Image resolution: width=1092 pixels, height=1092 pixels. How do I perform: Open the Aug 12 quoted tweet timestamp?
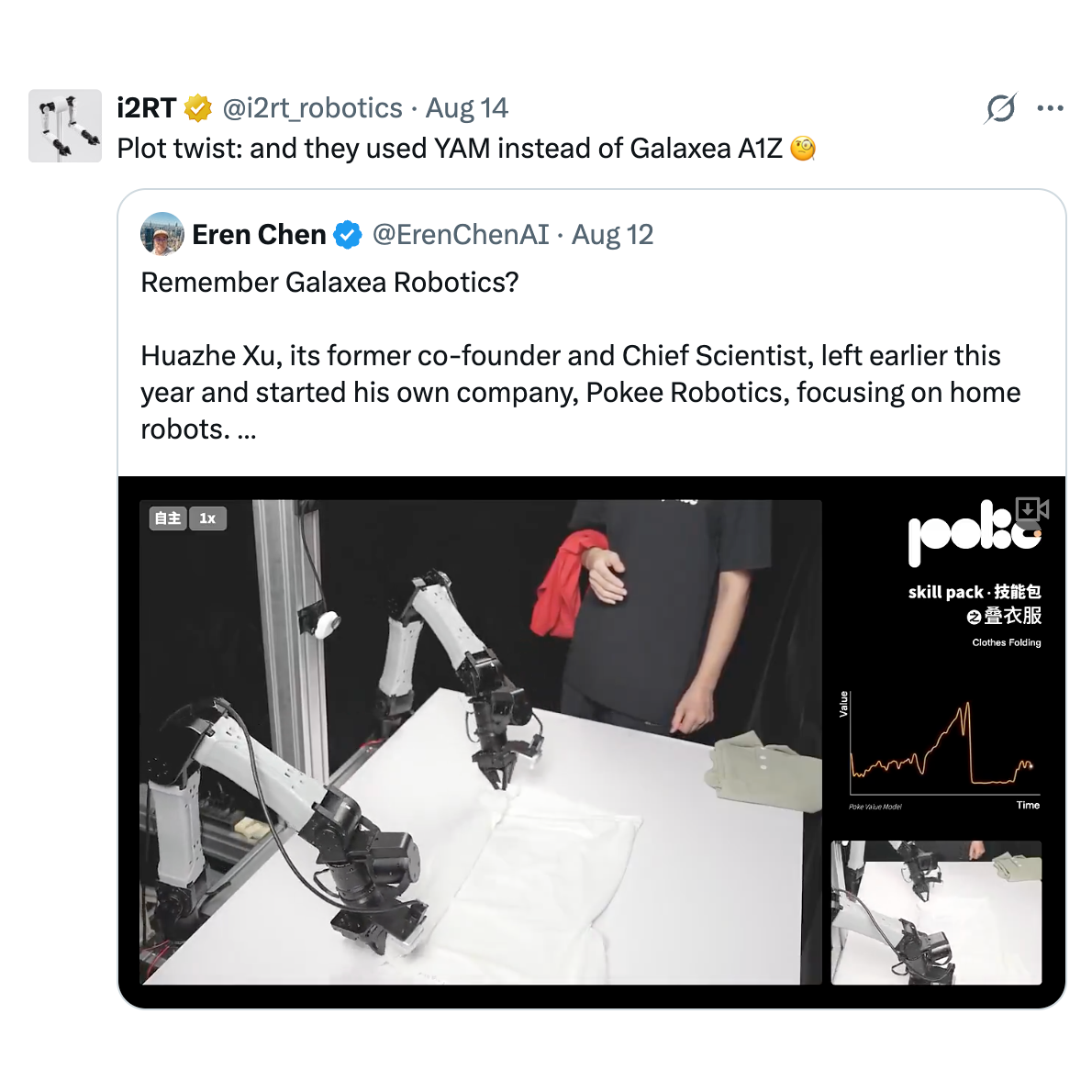coord(612,235)
